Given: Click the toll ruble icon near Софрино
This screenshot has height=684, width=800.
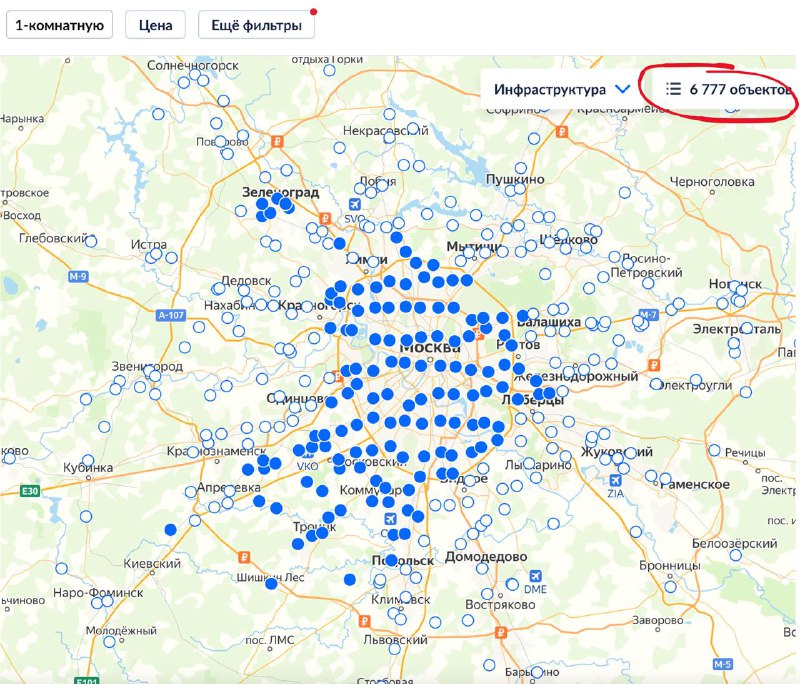Looking at the screenshot, I should click(562, 132).
